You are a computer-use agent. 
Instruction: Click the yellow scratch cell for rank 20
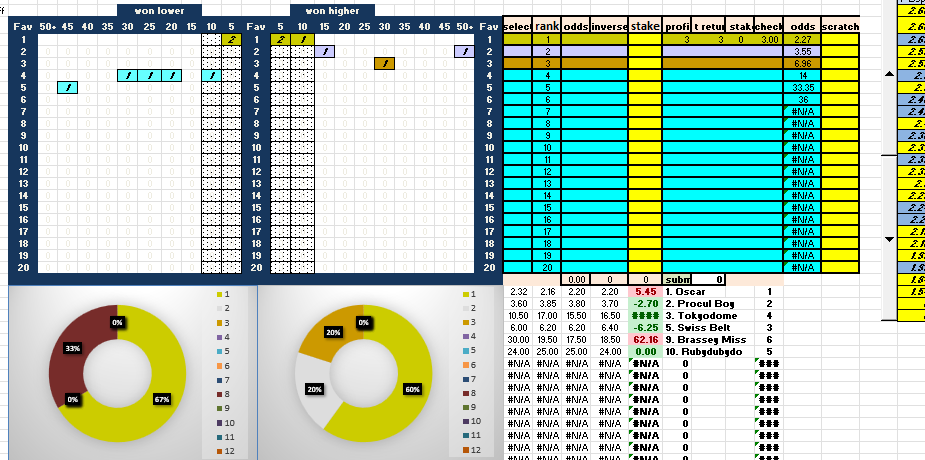click(840, 267)
